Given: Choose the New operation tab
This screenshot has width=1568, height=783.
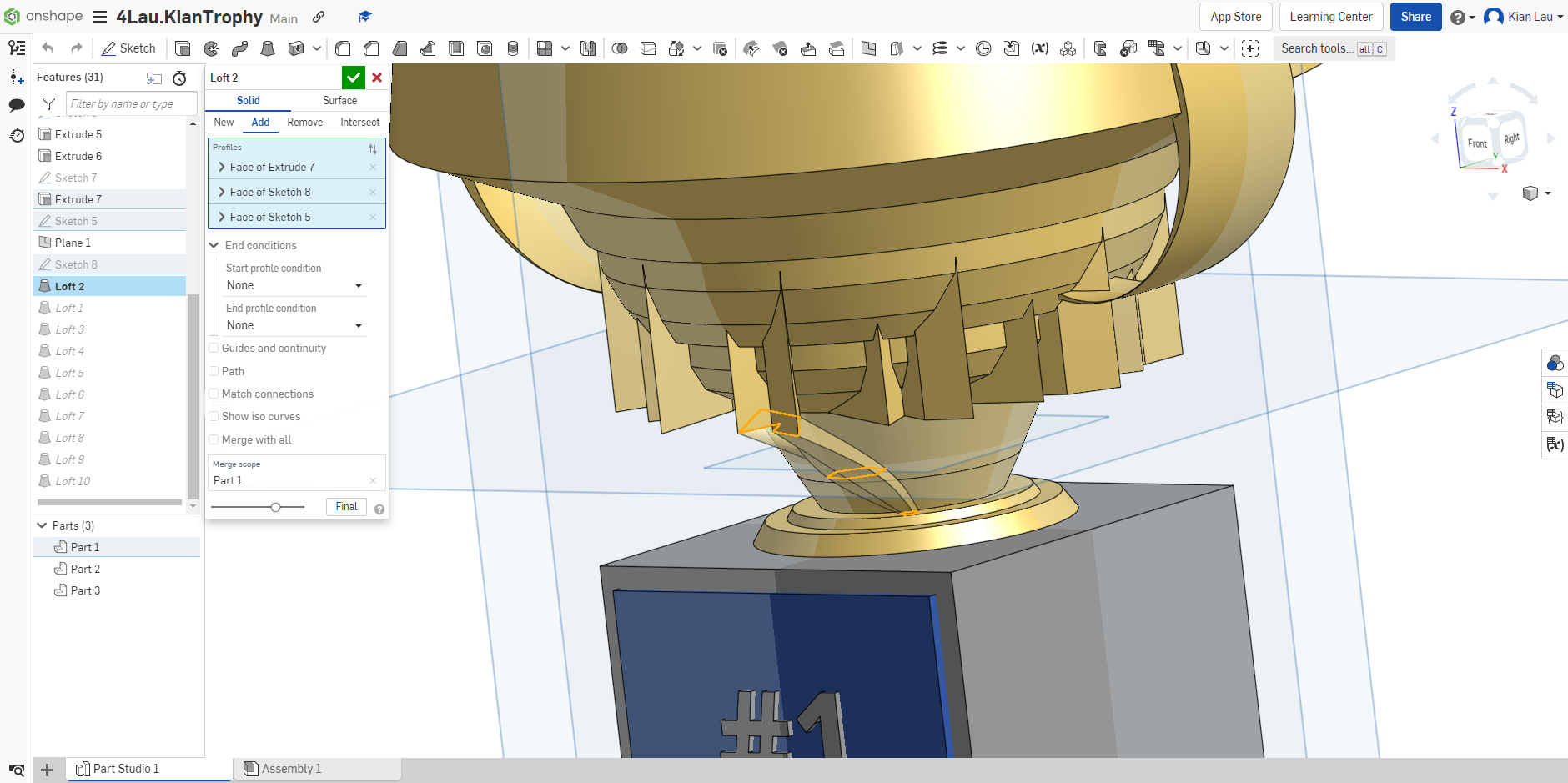Looking at the screenshot, I should click(224, 122).
